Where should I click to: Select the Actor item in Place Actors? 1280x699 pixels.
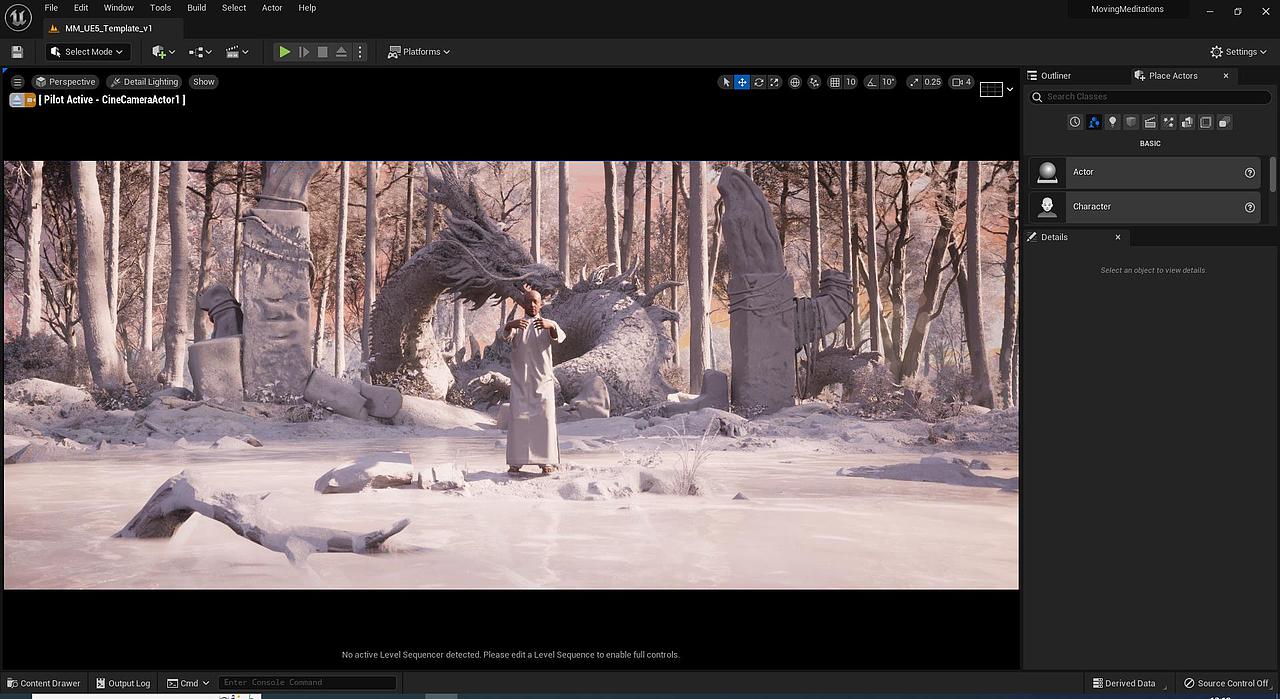[1145, 172]
